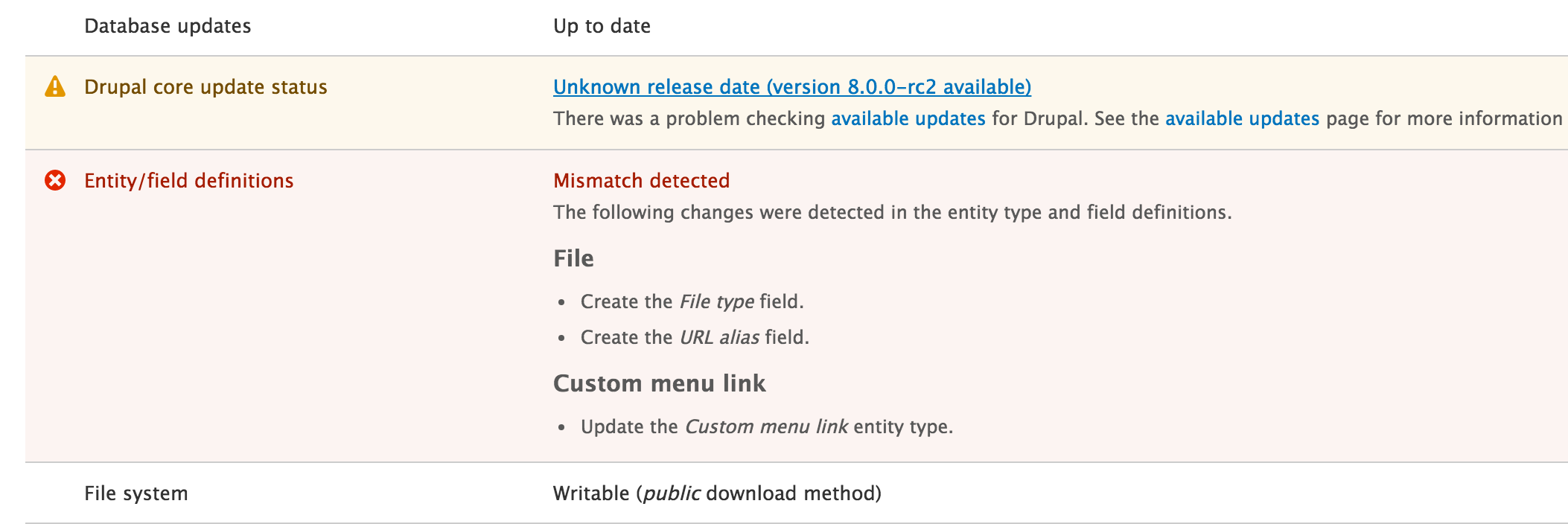Select the Database updates row label

[168, 25]
